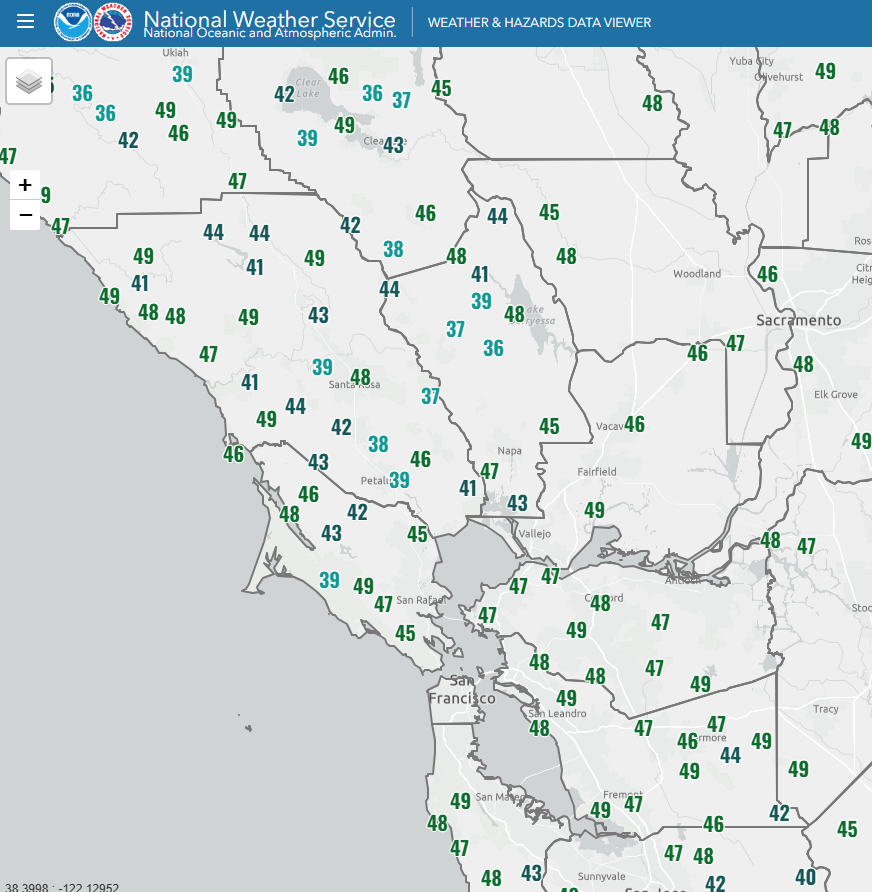The width and height of the screenshot is (872, 892).
Task: Click the map coordinates readout
Action: coord(62,887)
